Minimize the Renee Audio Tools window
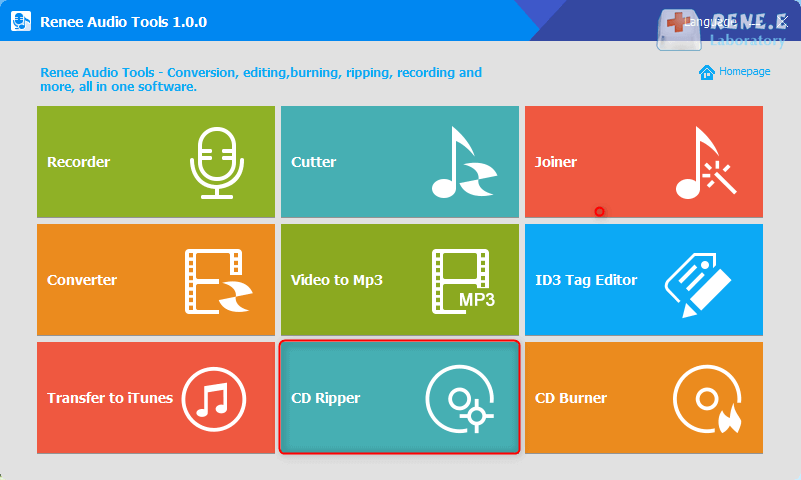The width and height of the screenshot is (801, 480). pyautogui.click(x=755, y=24)
